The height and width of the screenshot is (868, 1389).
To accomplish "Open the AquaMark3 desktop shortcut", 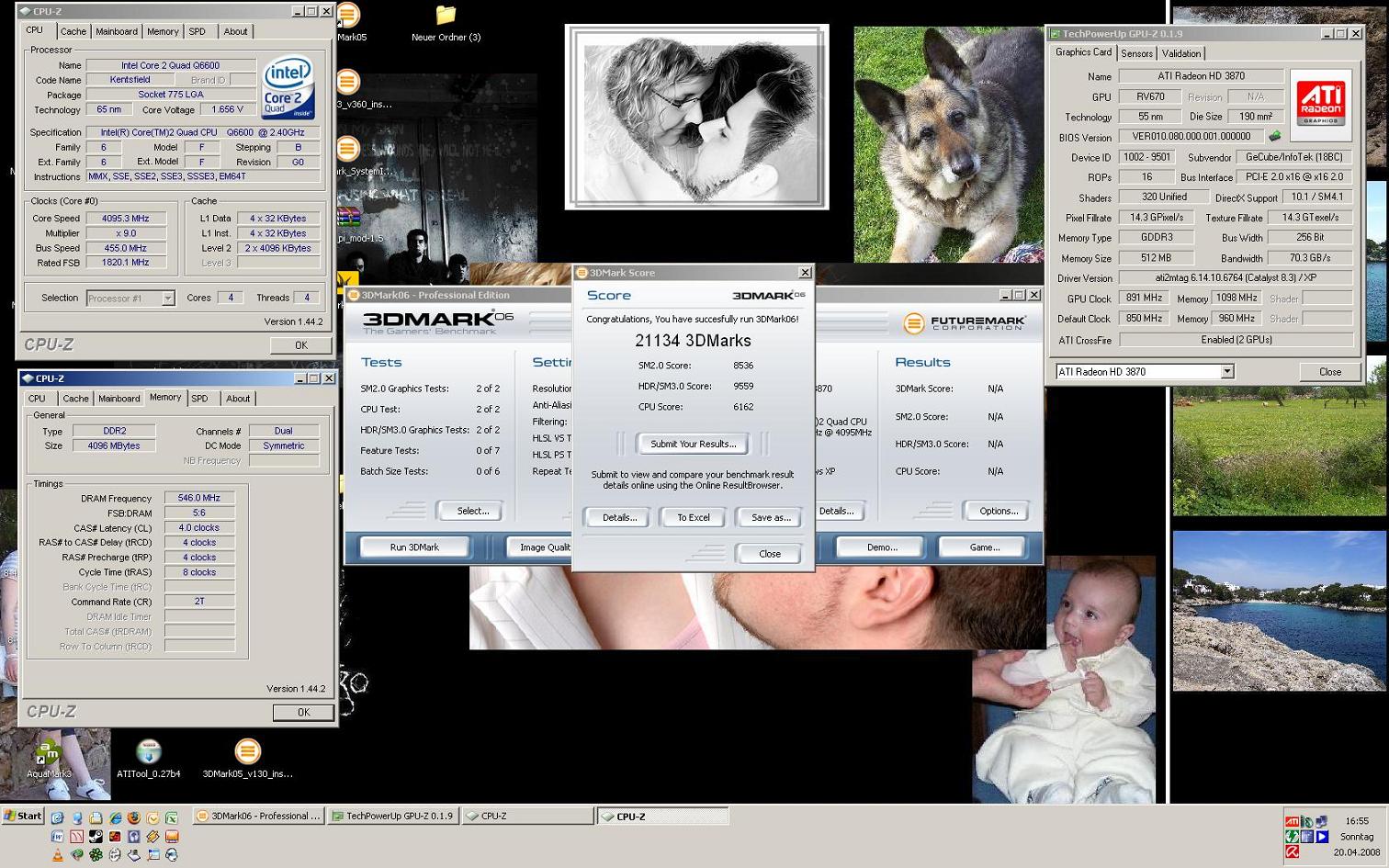I will [48, 759].
